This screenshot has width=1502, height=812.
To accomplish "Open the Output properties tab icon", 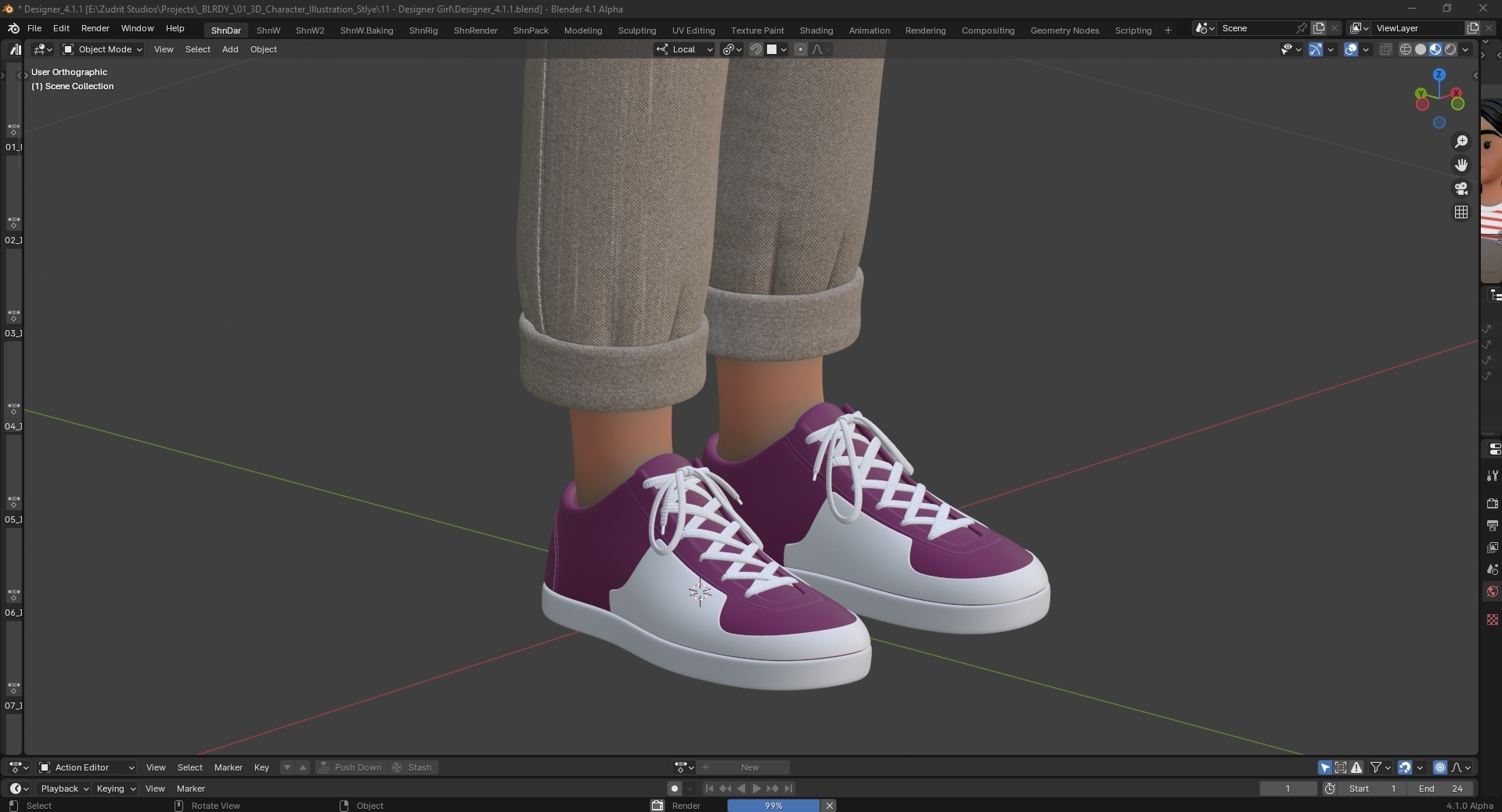I will point(1492,525).
